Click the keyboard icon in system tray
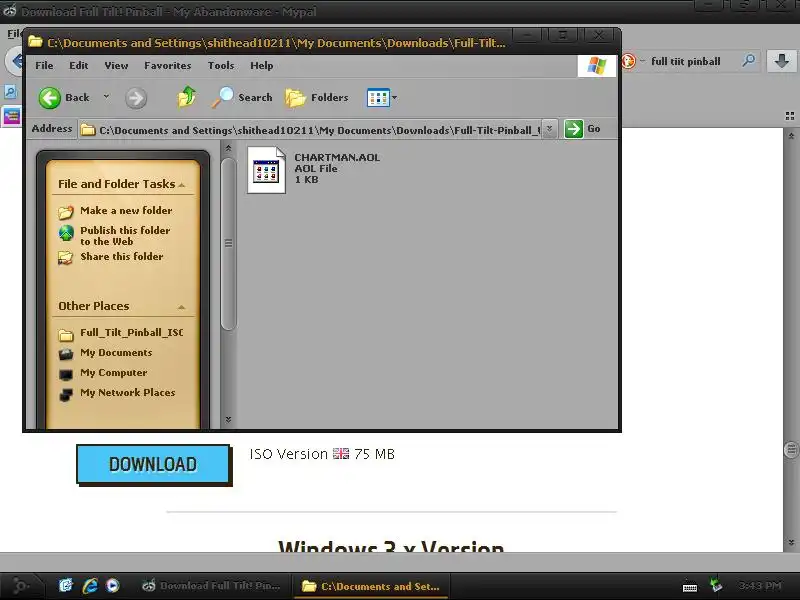800x600 pixels. pos(690,587)
